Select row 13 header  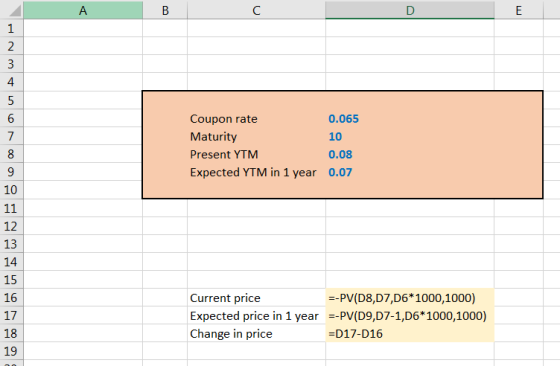tap(11, 244)
